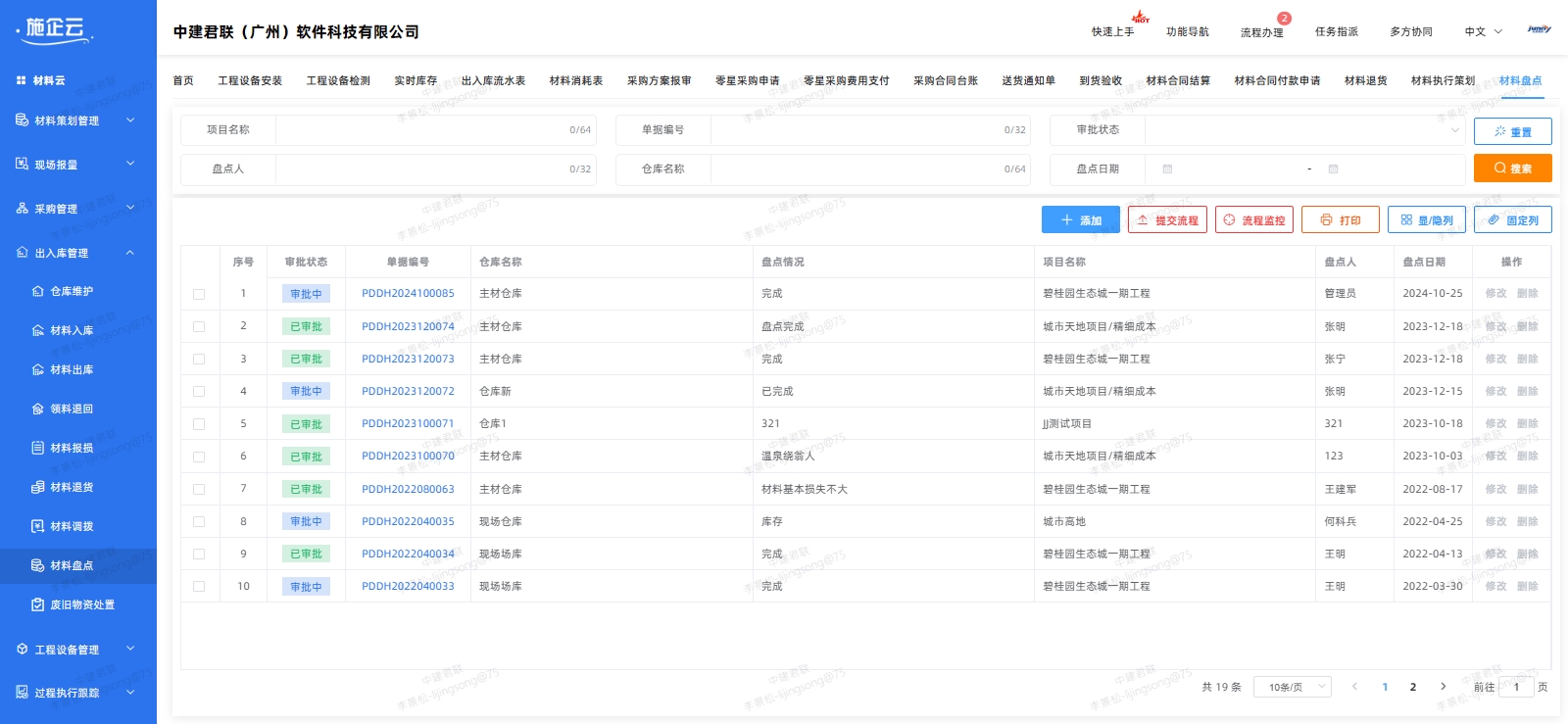The image size is (1568, 724).
Task: Tick the checkbox for row 10
Action: 199,587
